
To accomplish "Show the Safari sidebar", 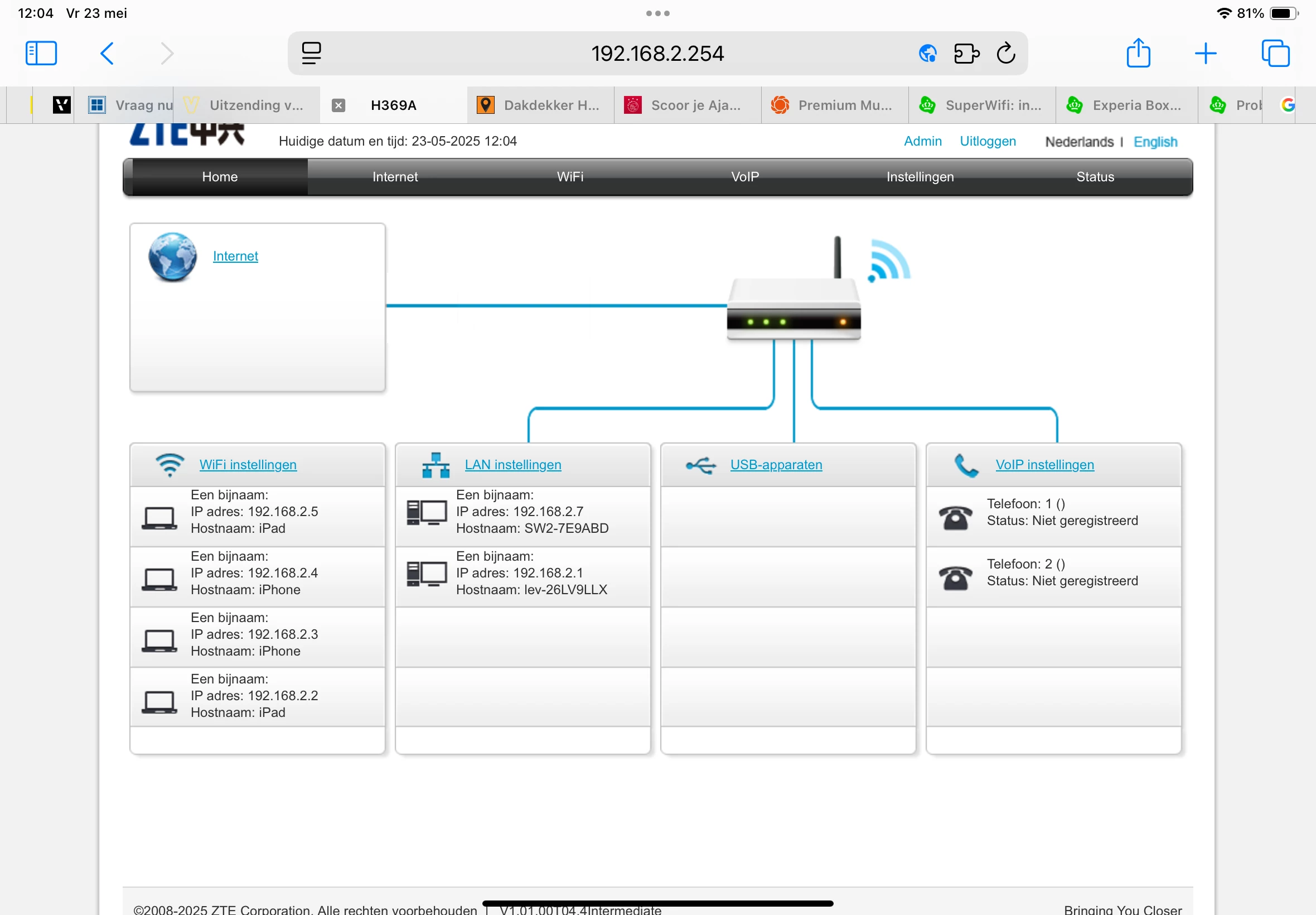I will [41, 54].
